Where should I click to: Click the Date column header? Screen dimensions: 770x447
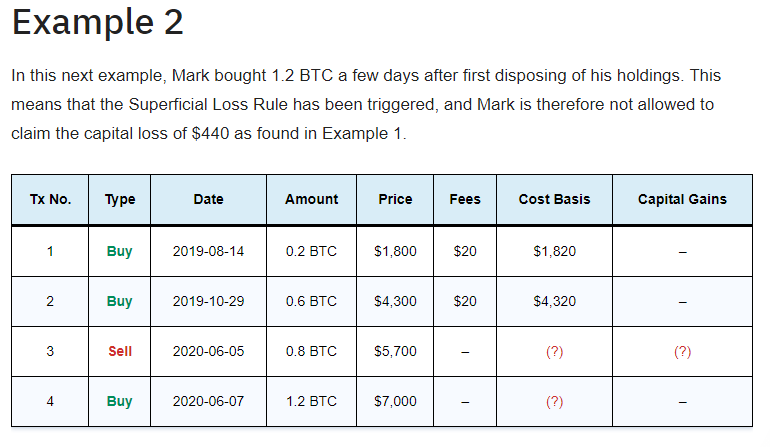click(x=208, y=199)
